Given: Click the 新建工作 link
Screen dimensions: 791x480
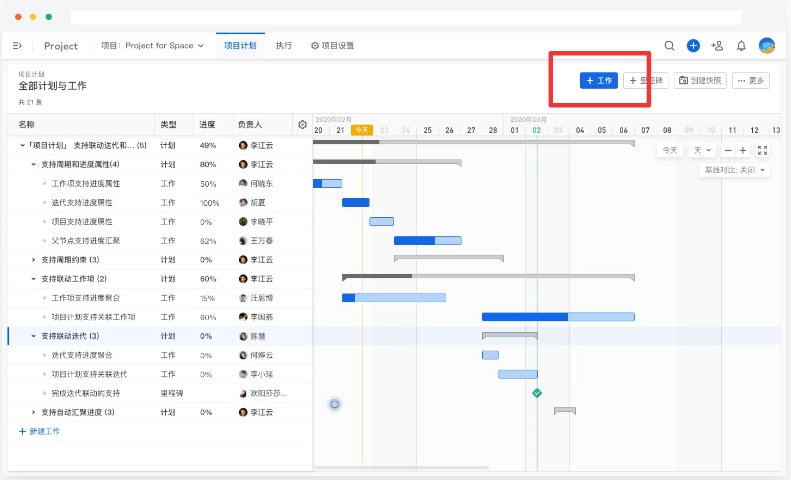Looking at the screenshot, I should (39, 431).
